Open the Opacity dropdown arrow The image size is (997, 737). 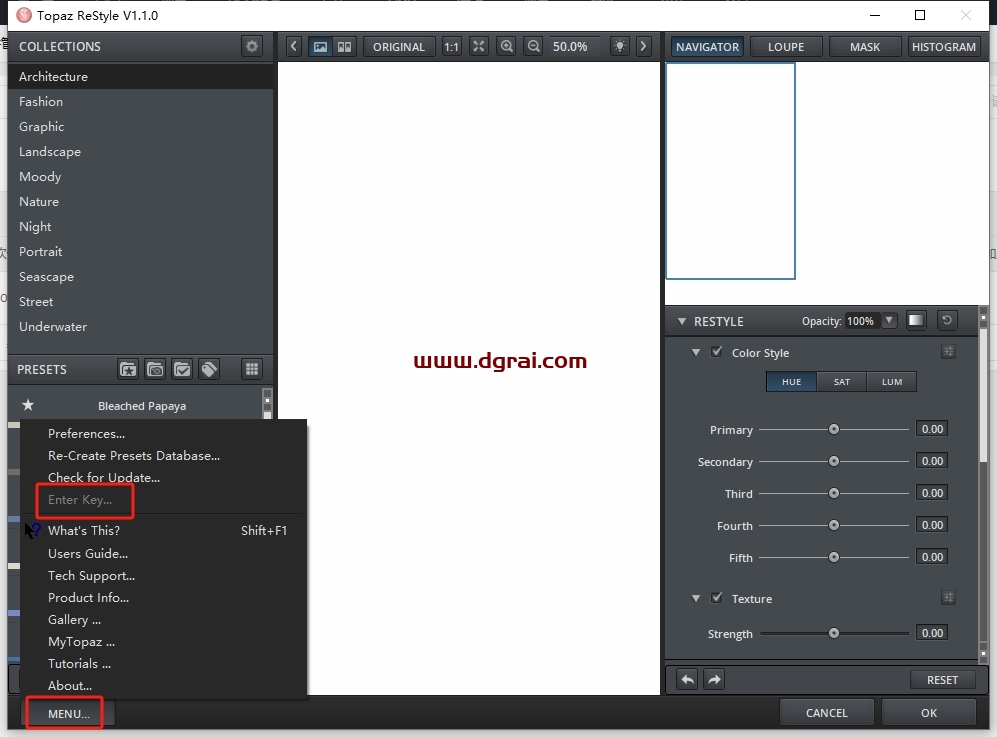tap(889, 321)
